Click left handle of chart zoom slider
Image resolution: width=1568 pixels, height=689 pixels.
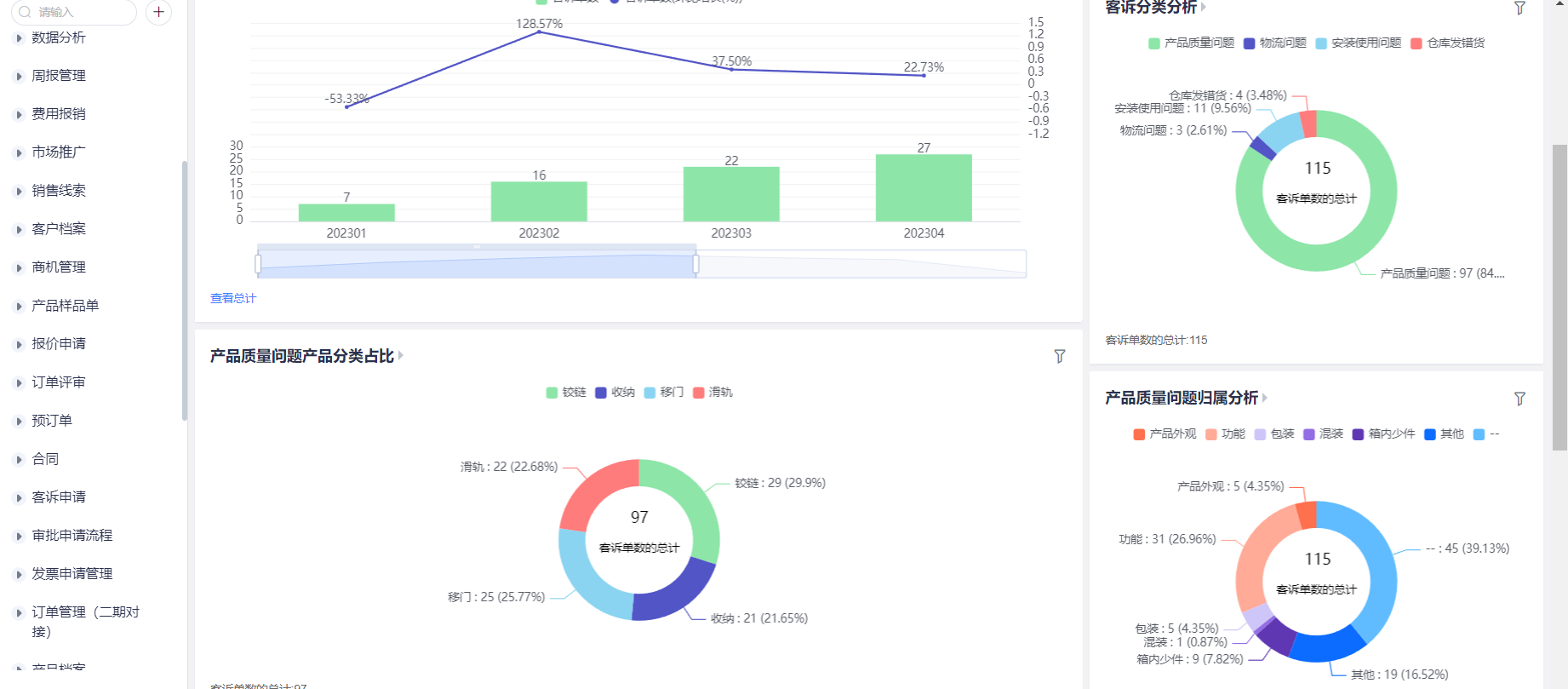pyautogui.click(x=258, y=264)
